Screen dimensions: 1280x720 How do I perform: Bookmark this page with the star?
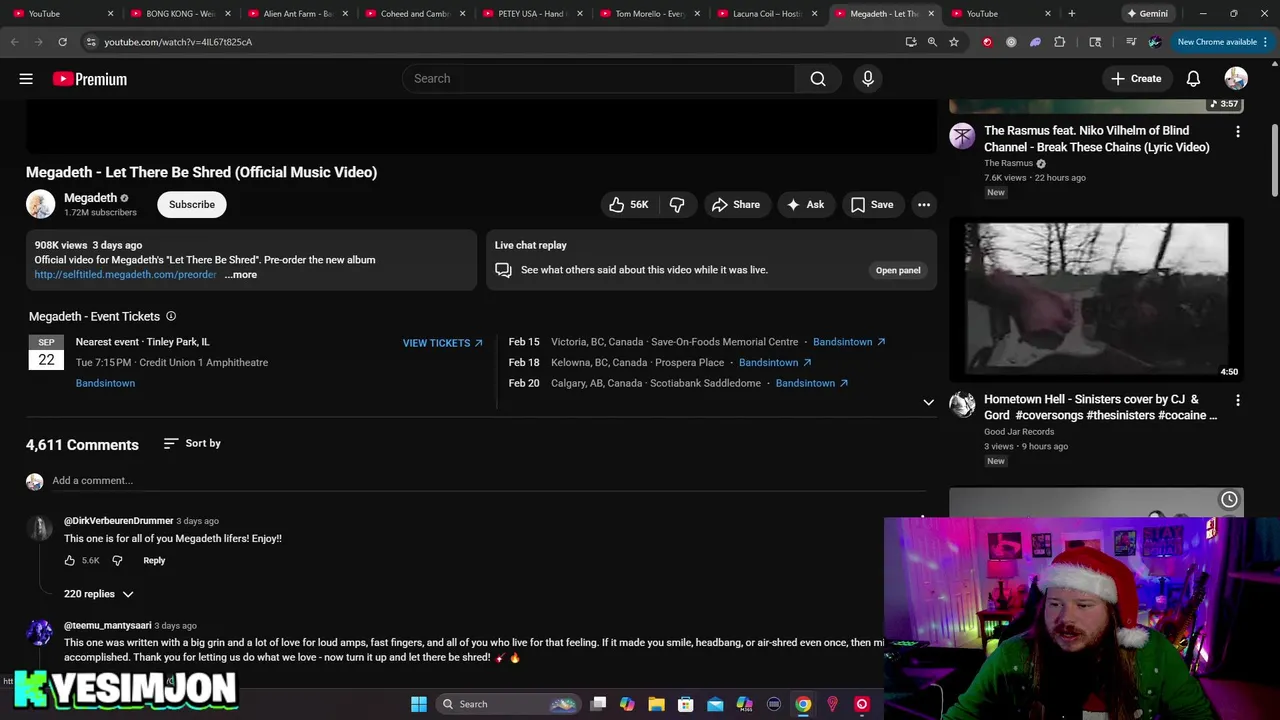coord(954,42)
